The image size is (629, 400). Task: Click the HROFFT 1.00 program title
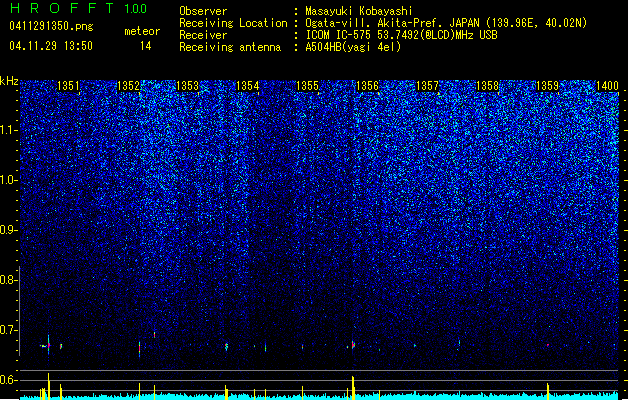point(78,8)
